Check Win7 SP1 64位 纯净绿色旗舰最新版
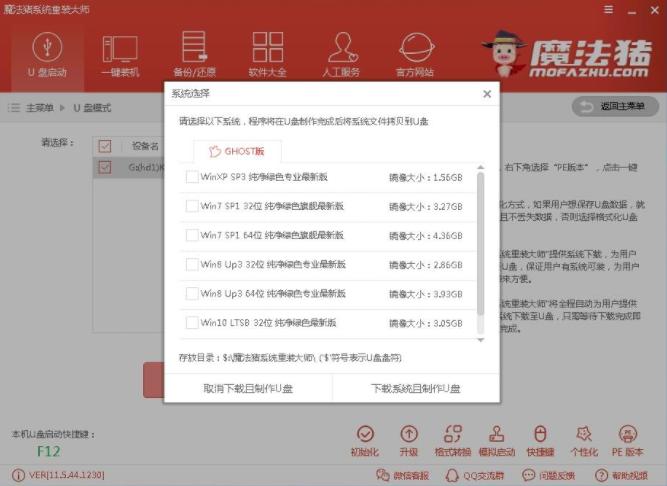The height and width of the screenshot is (486, 667). pyautogui.click(x=192, y=235)
